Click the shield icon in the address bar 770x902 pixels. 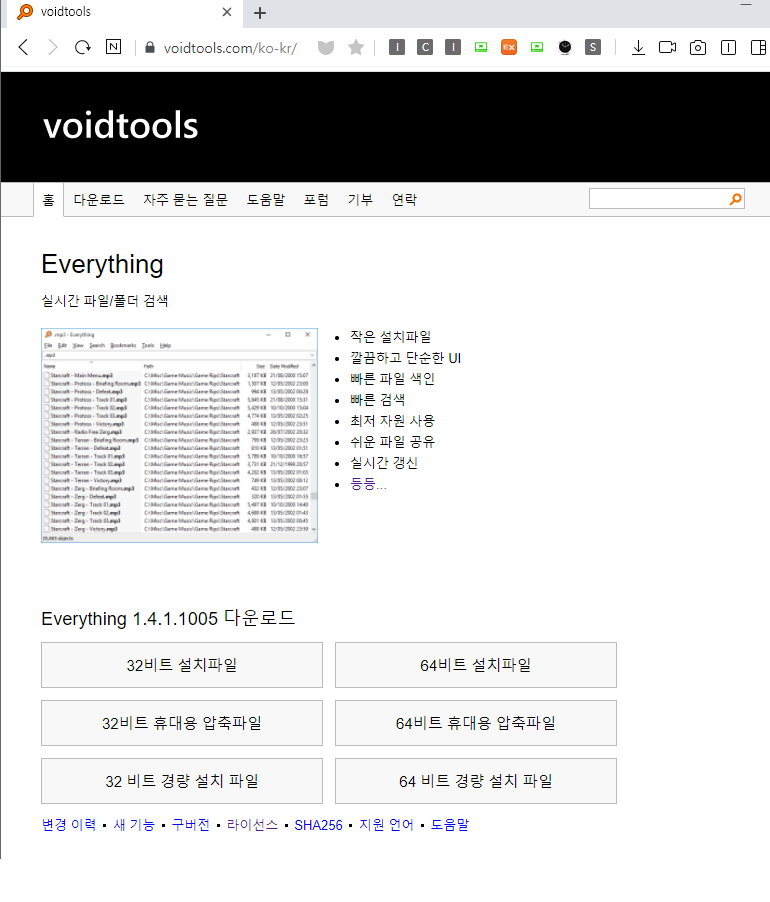(326, 48)
